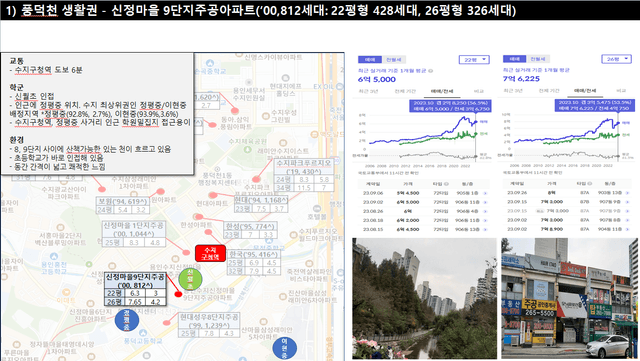Select 매매 toggle in the 22평 panel
Image resolution: width=640 pixels, height=361 pixels.
[370, 60]
